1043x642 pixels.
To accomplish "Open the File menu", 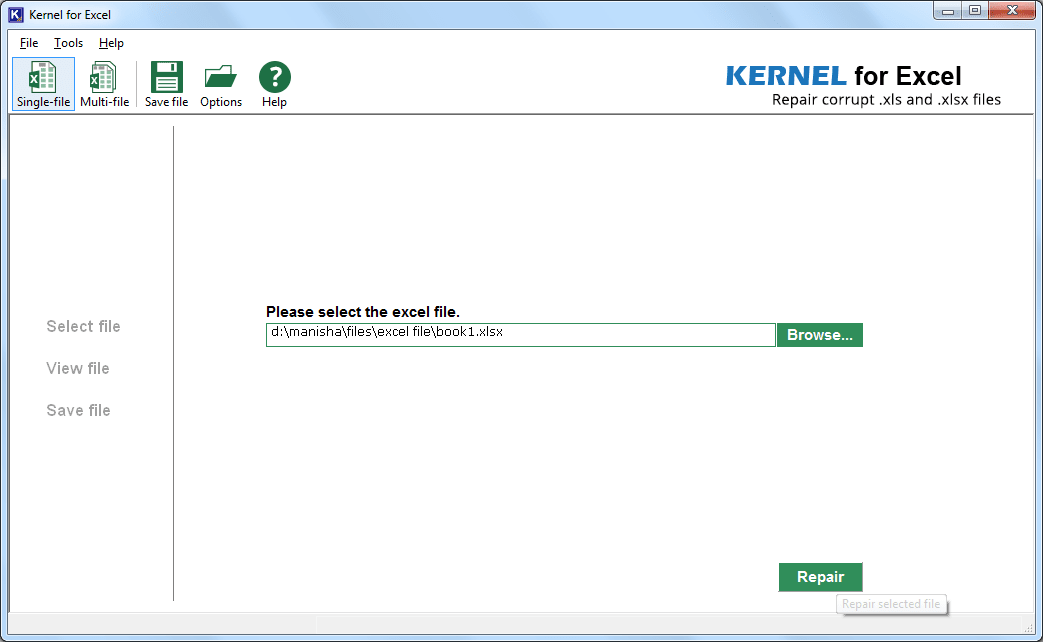I will [29, 43].
